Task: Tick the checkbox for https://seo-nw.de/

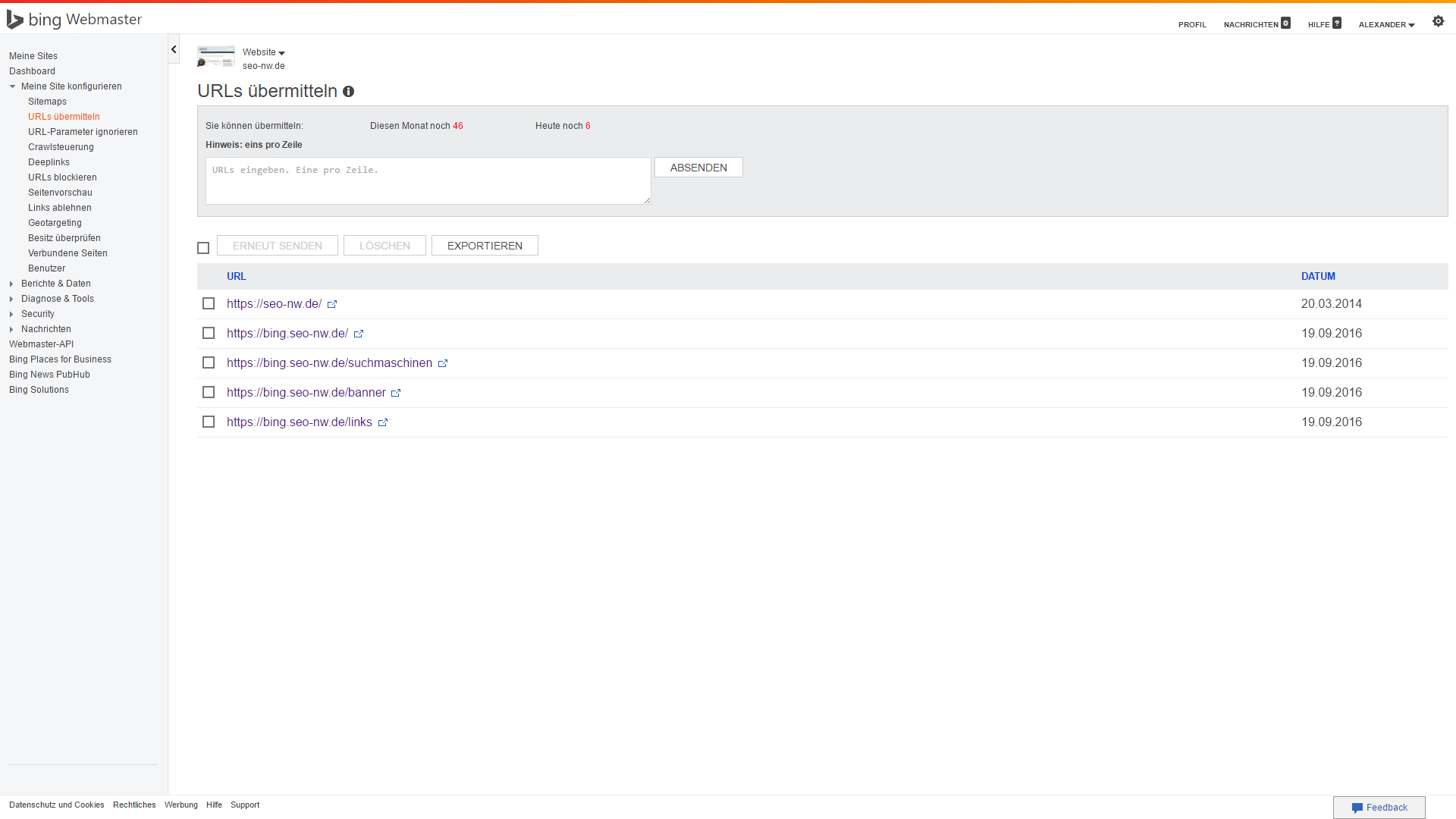Action: click(209, 303)
